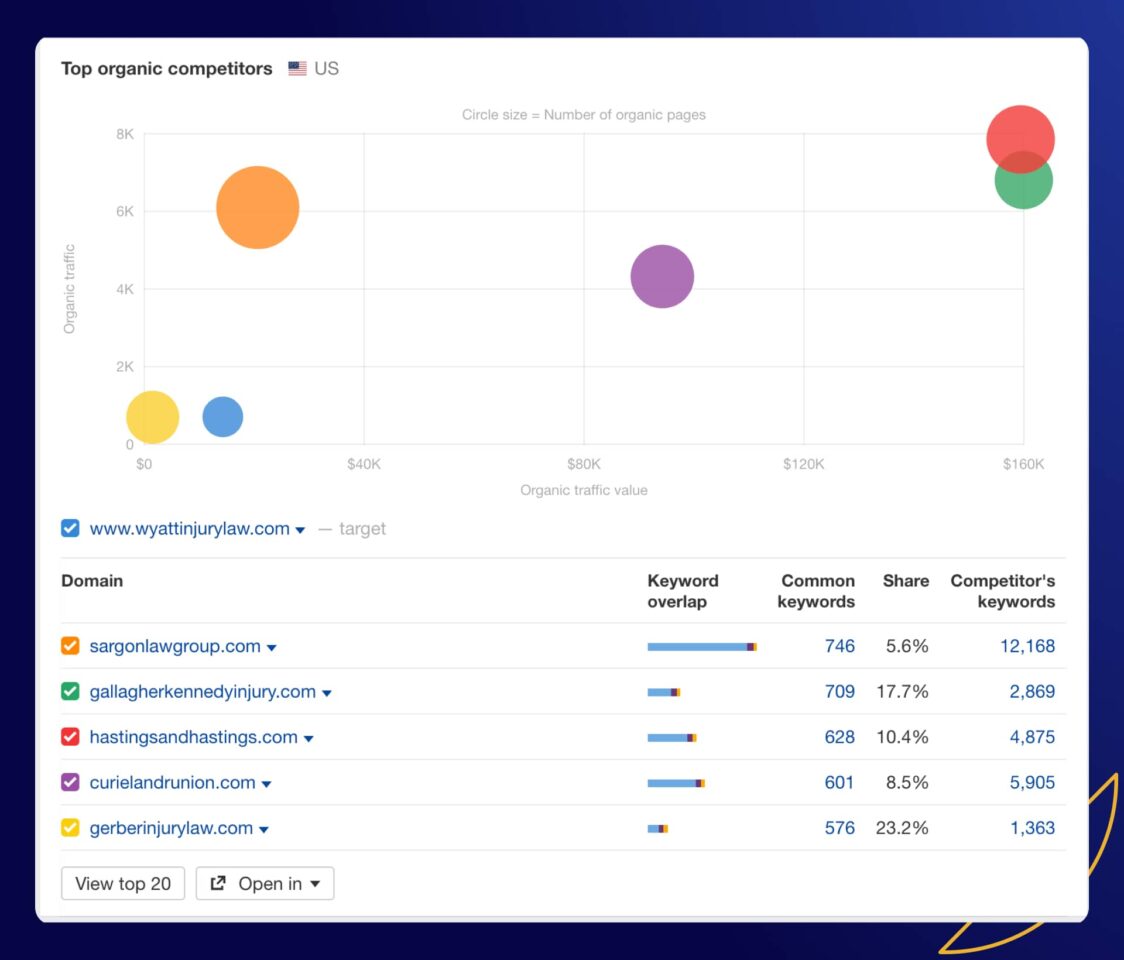The width and height of the screenshot is (1124, 960).
Task: Open the gallagherkennedyinjury.com dropdown arrow
Action: click(327, 693)
